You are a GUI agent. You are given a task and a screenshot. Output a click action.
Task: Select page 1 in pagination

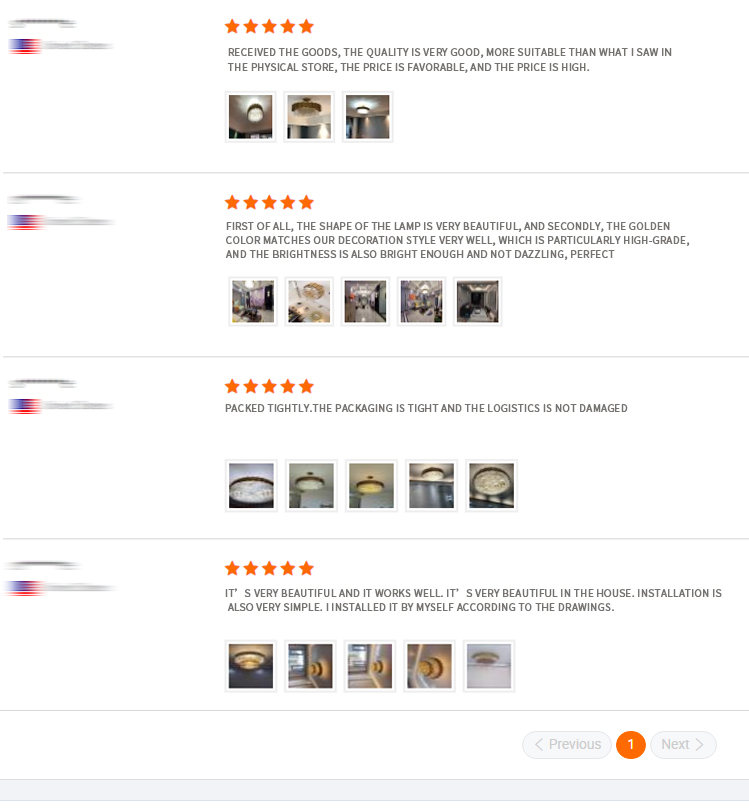[x=631, y=745]
